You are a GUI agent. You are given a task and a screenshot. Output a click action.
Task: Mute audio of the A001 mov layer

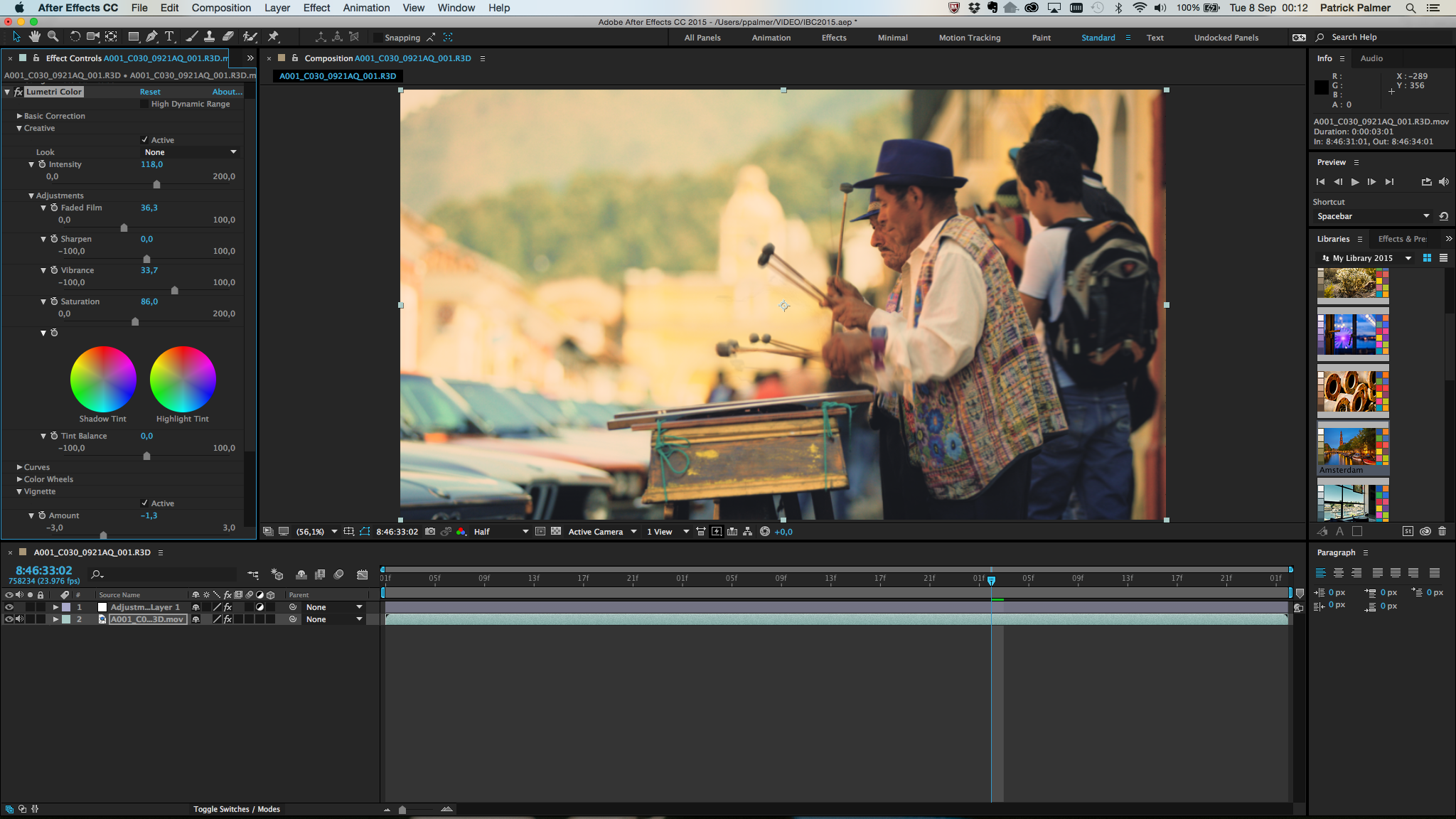point(20,619)
